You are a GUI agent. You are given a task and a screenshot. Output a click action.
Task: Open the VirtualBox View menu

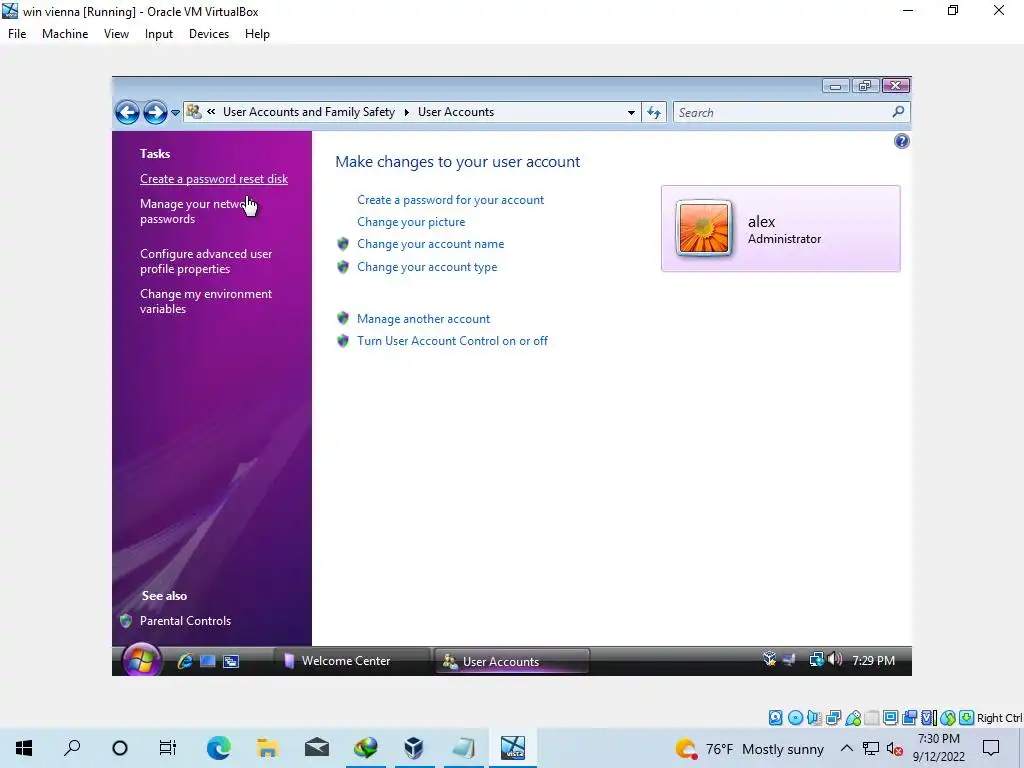click(x=116, y=34)
